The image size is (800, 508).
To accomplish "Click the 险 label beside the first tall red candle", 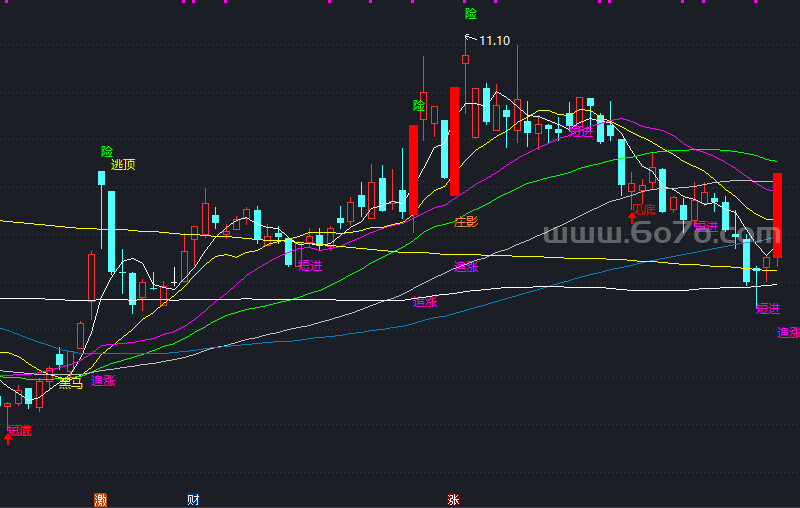I will (419, 106).
